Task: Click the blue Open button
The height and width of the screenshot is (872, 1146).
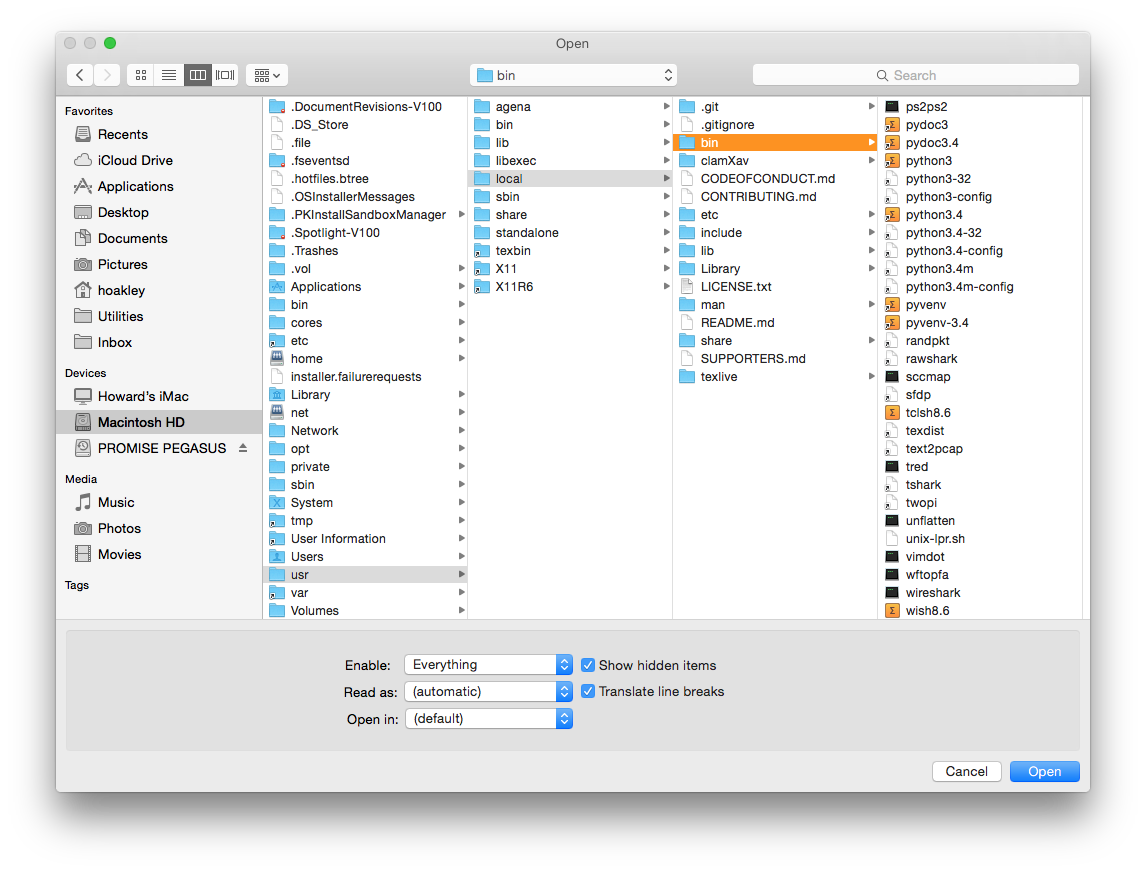Action: 1044,771
